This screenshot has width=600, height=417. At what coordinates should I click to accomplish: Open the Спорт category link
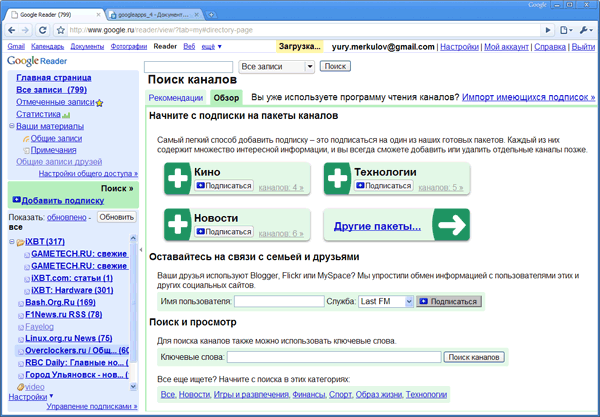pyautogui.click(x=340, y=394)
